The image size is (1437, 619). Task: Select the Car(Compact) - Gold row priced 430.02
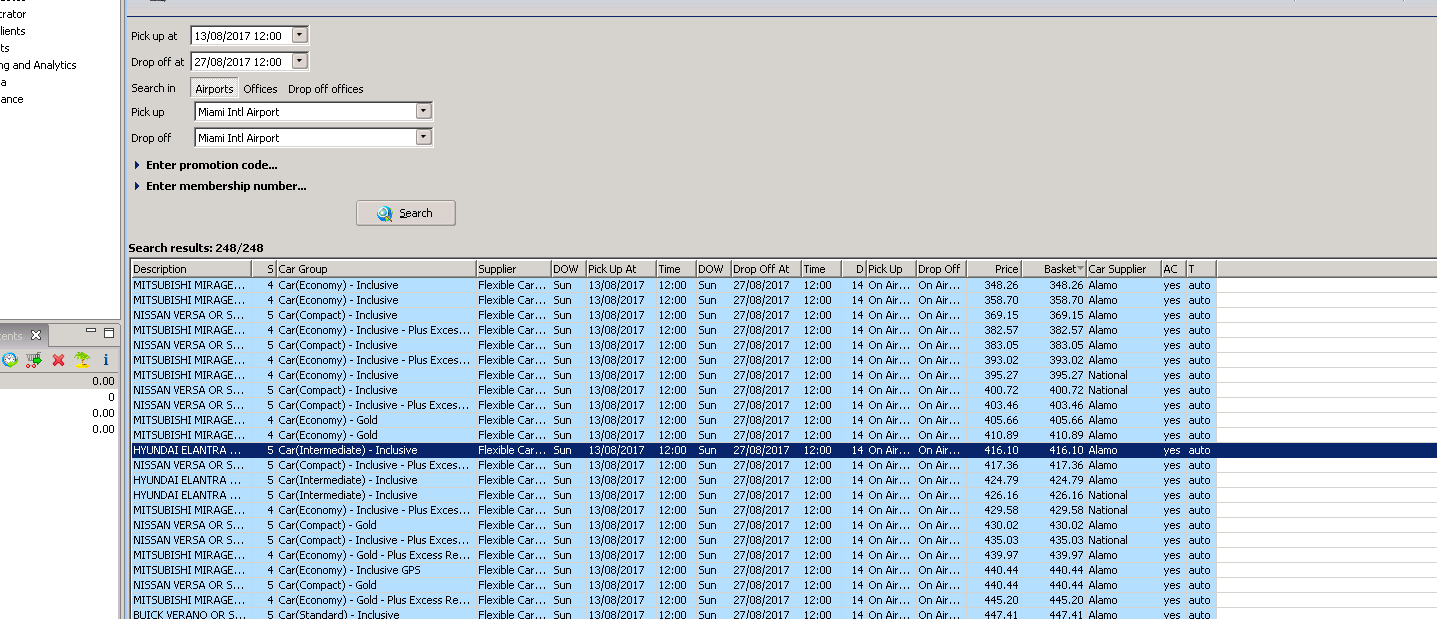click(673, 525)
